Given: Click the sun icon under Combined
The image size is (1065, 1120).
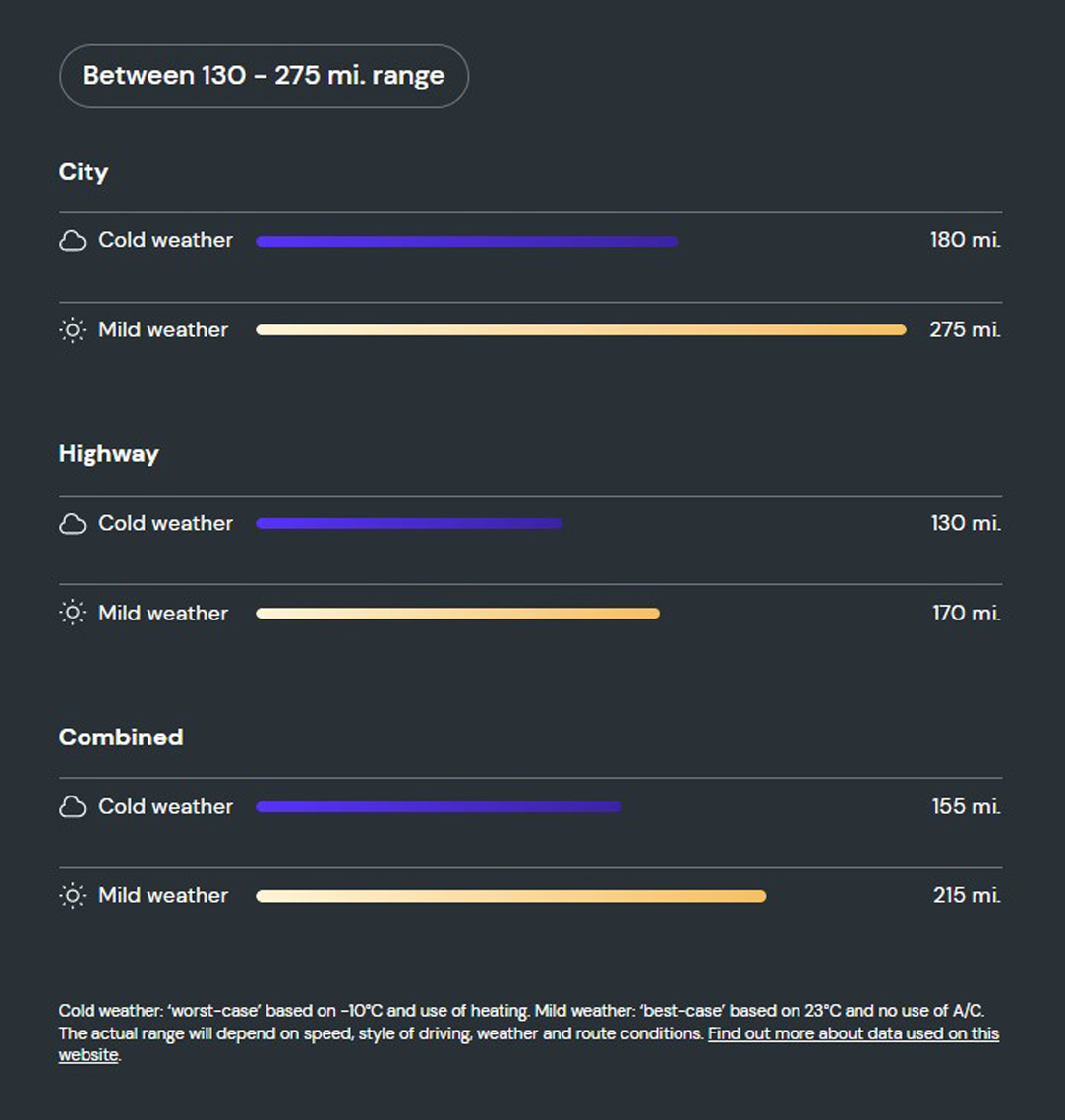Looking at the screenshot, I should [x=72, y=896].
